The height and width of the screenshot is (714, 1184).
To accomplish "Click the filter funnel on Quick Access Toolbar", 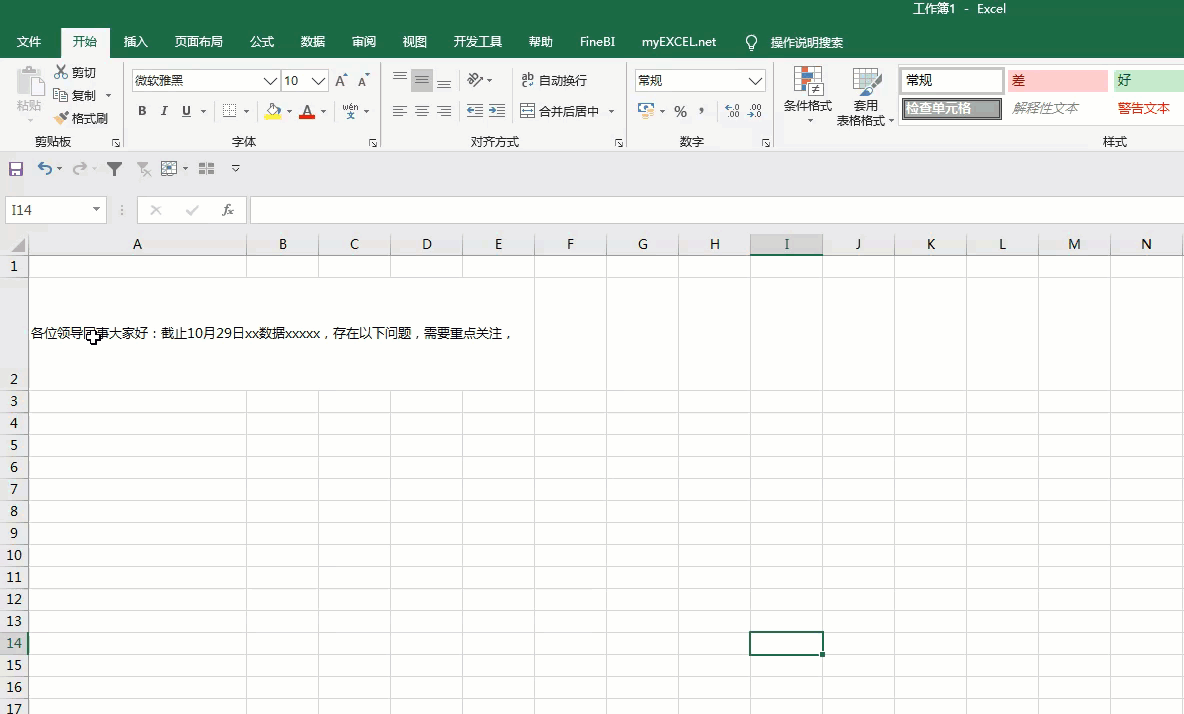I will tap(114, 168).
